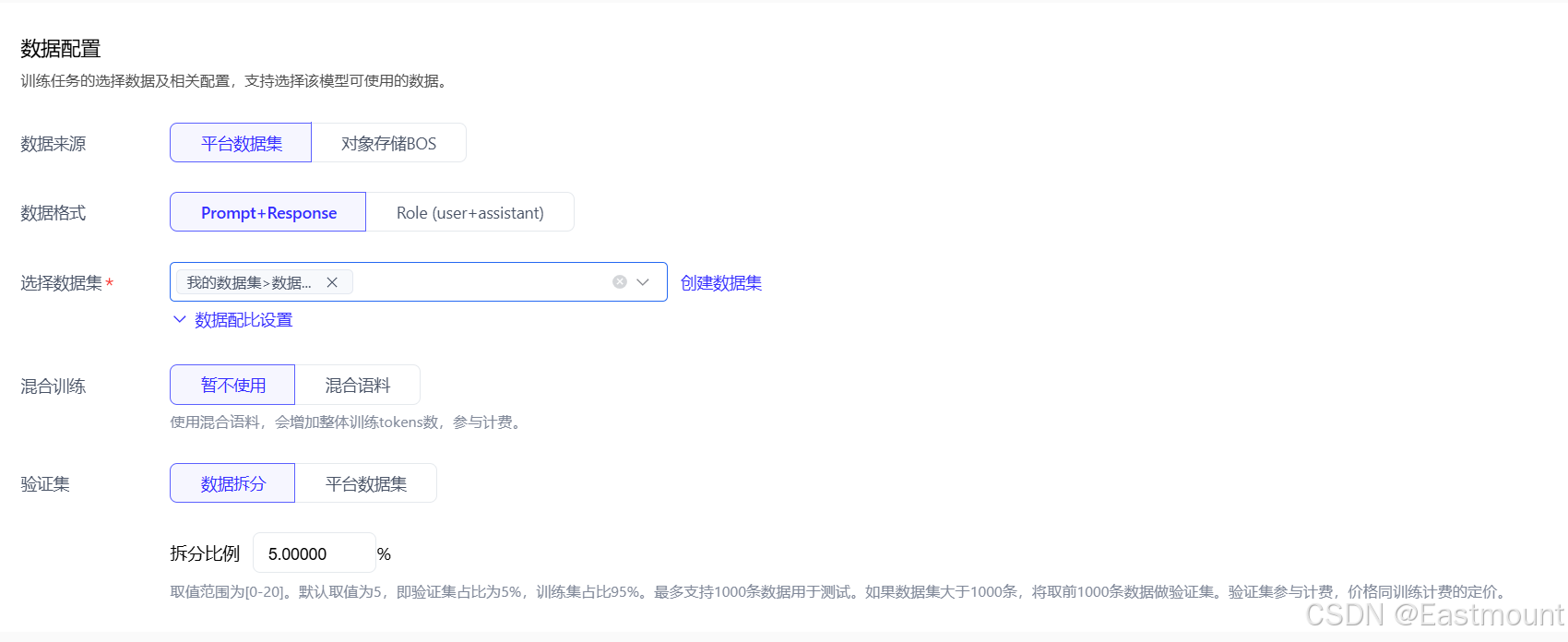
Task: Clear the dataset selection with circular X icon
Action: (620, 282)
